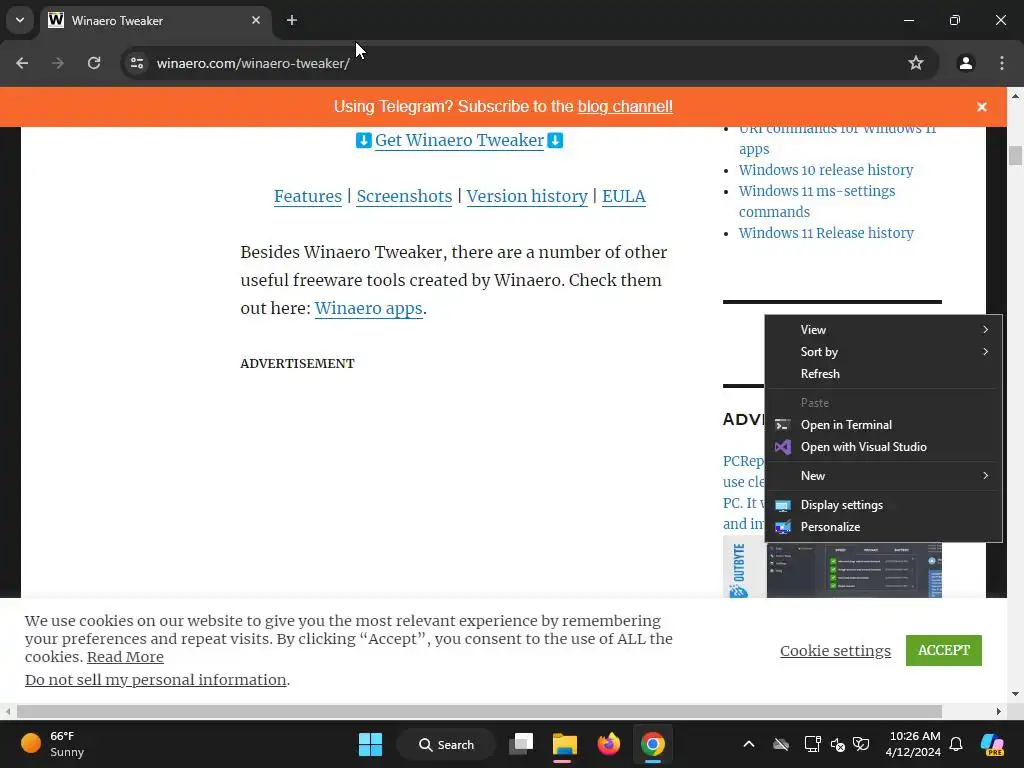
Task: Choose Personalize from context menu
Action: click(883, 527)
